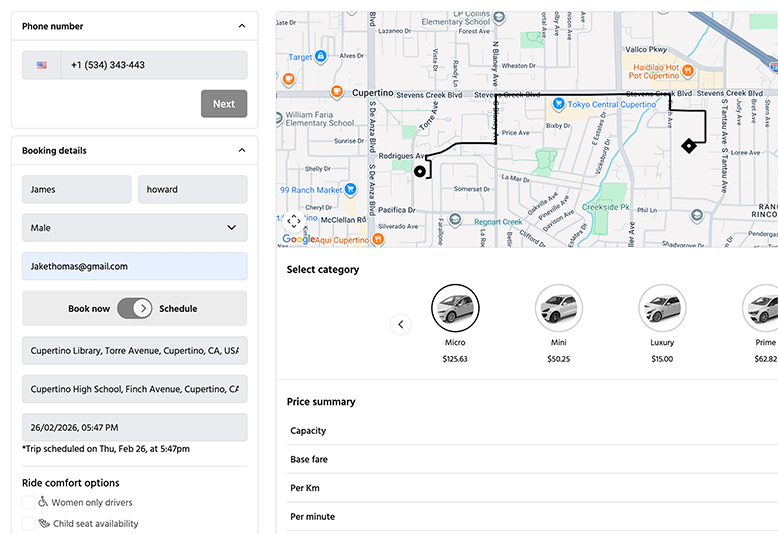
Task: Click the Book now label
Action: coord(89,309)
